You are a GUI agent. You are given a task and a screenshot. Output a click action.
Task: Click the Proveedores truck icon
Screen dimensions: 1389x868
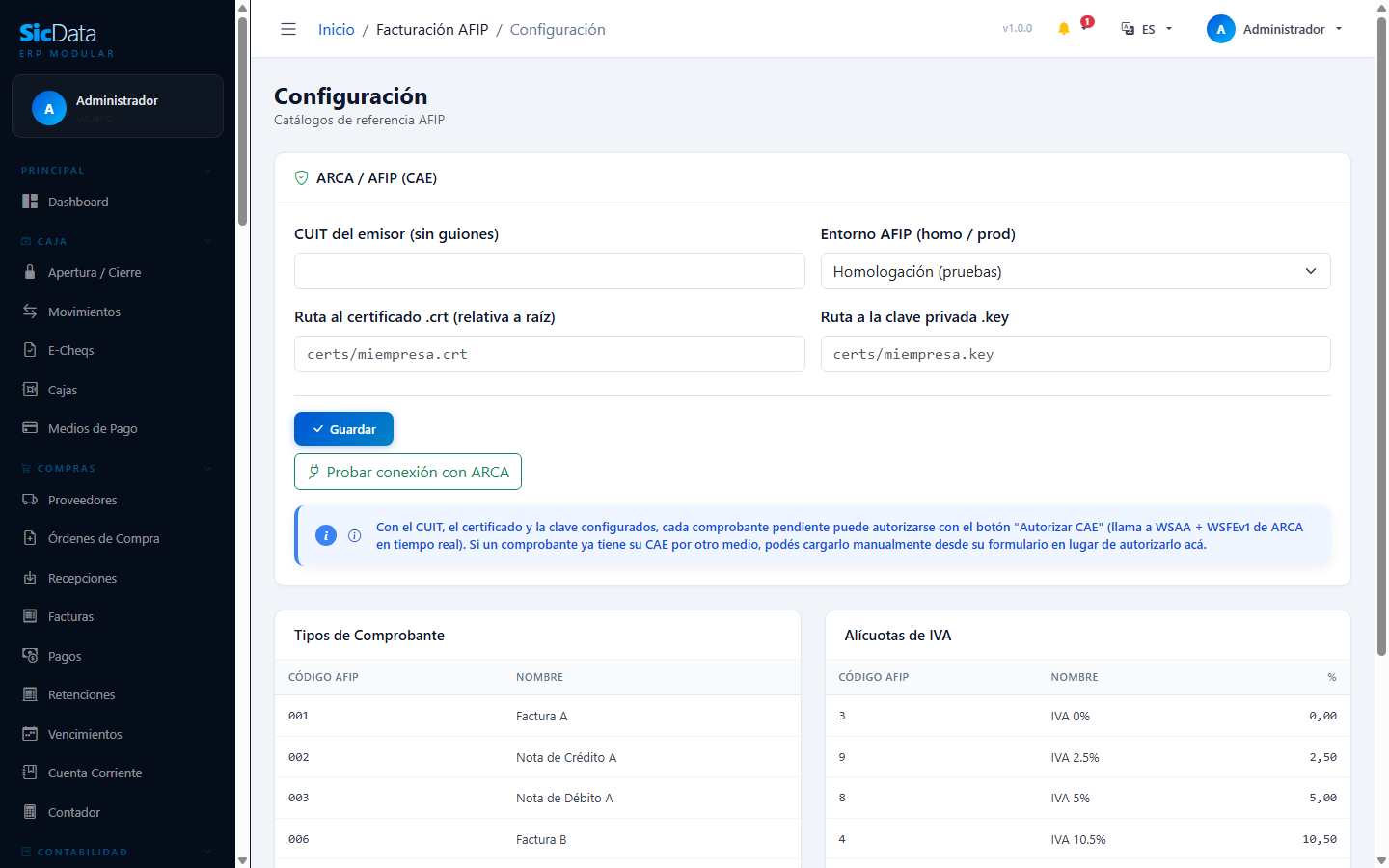(x=30, y=500)
